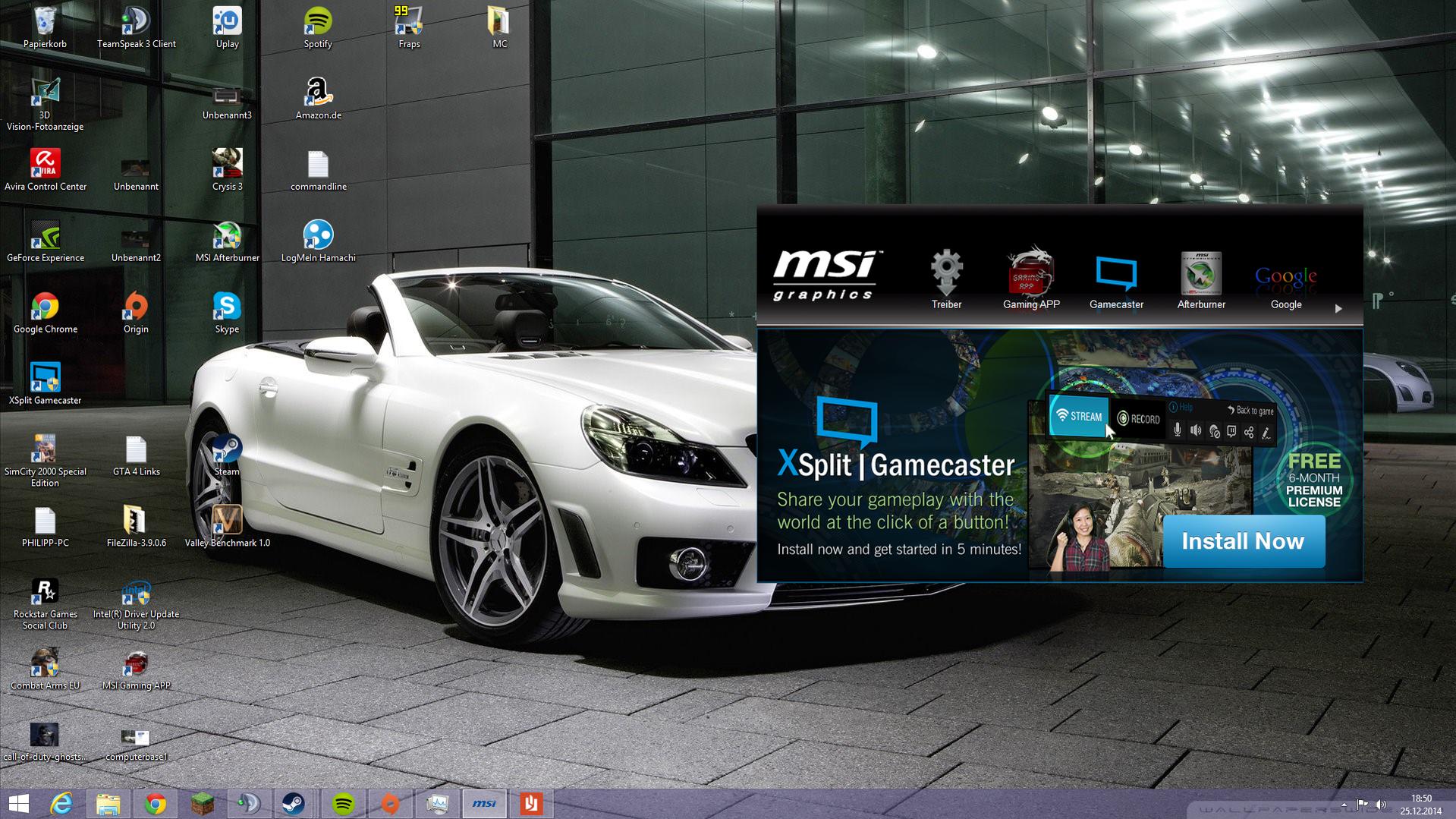This screenshot has width=1456, height=819.
Task: Click the Install Now button
Action: tap(1244, 541)
